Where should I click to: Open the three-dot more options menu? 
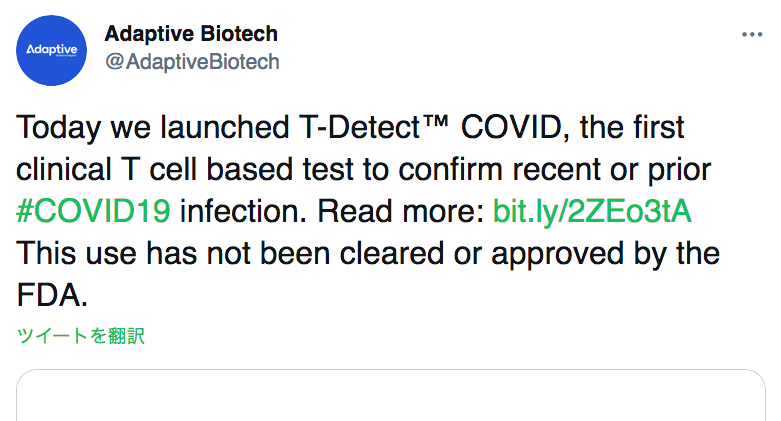[752, 34]
